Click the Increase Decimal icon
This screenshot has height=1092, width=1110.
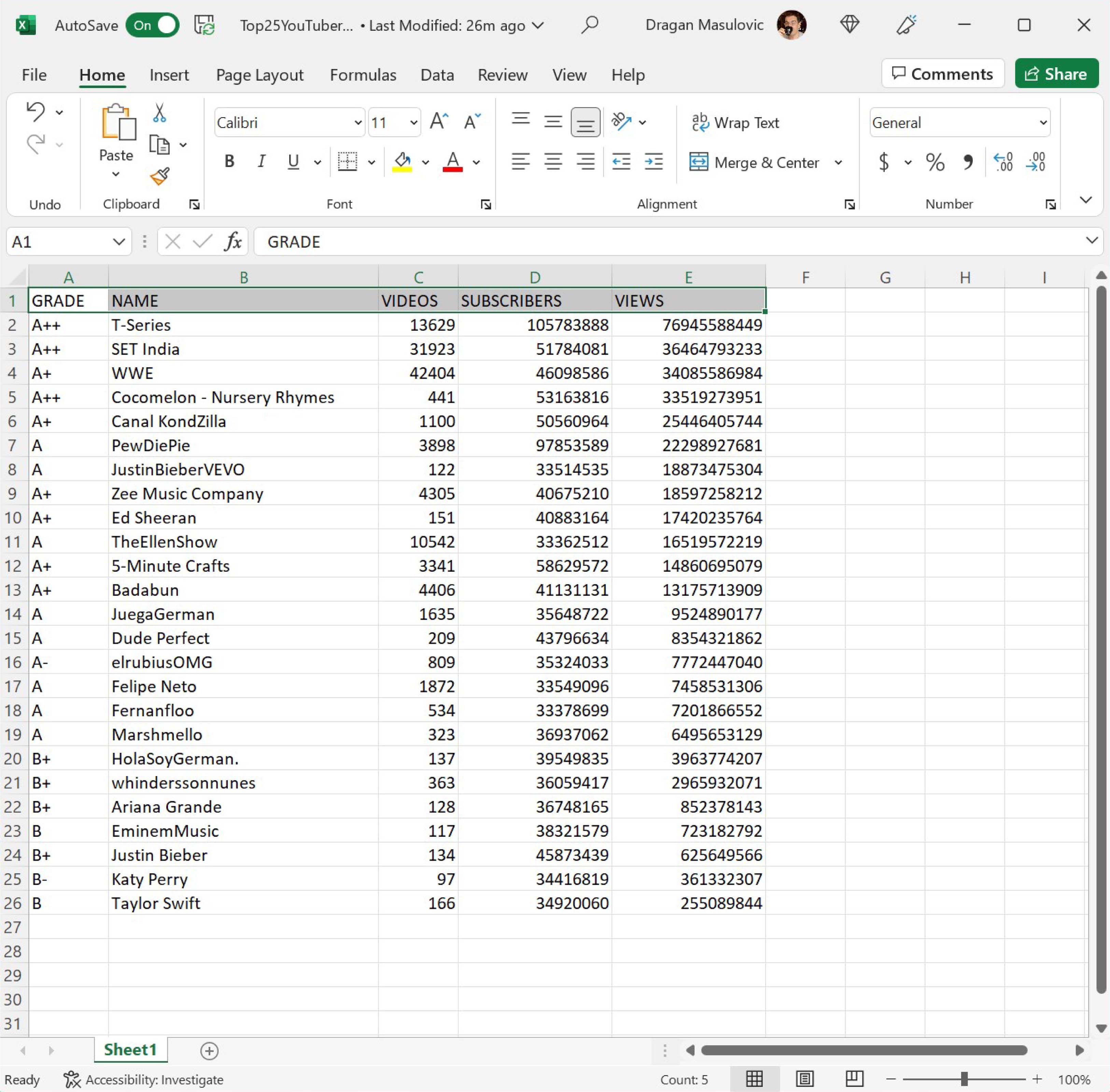point(1003,162)
